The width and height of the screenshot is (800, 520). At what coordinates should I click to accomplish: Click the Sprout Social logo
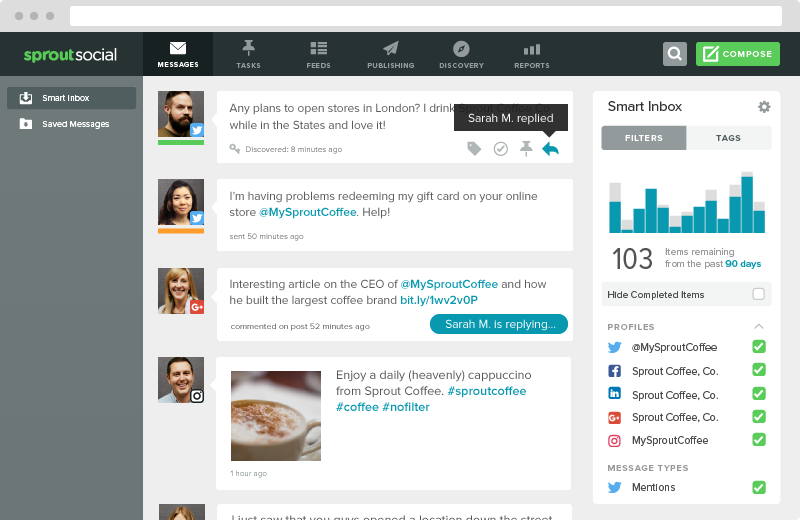click(70, 55)
